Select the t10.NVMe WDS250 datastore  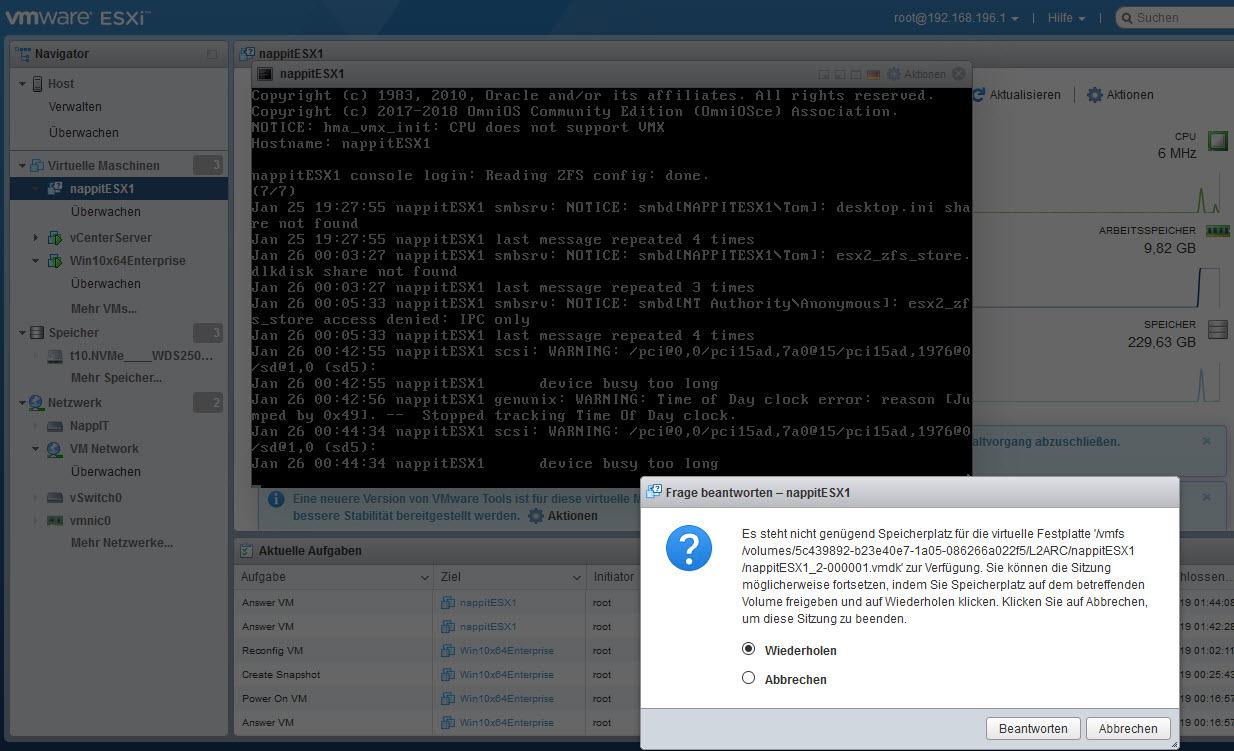pos(141,356)
